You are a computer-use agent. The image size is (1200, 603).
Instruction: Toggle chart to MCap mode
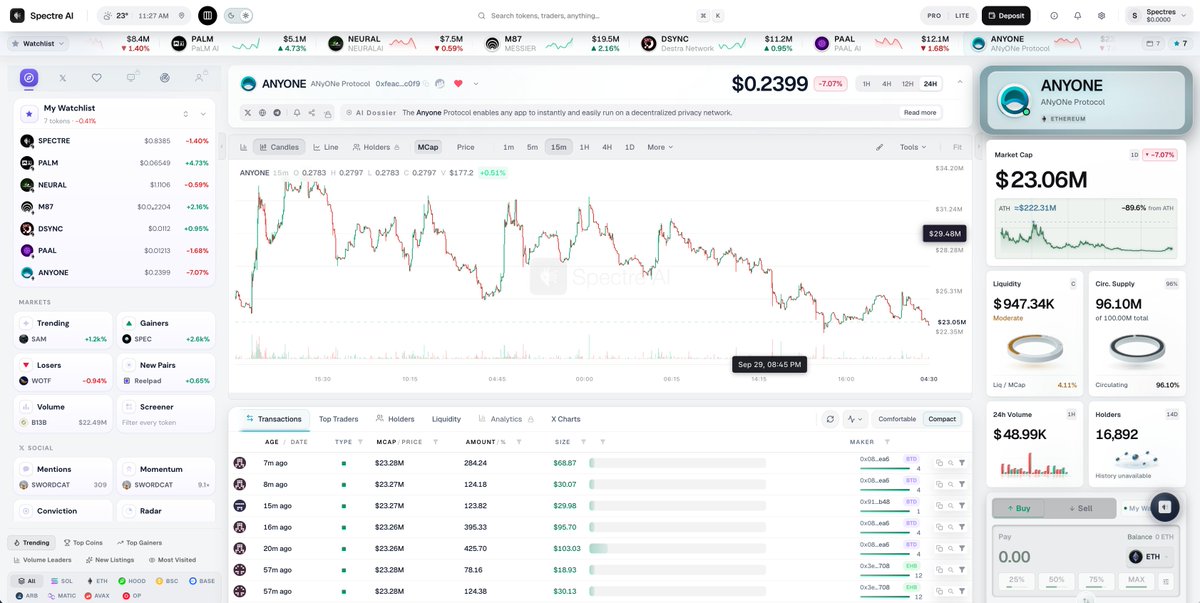429,147
